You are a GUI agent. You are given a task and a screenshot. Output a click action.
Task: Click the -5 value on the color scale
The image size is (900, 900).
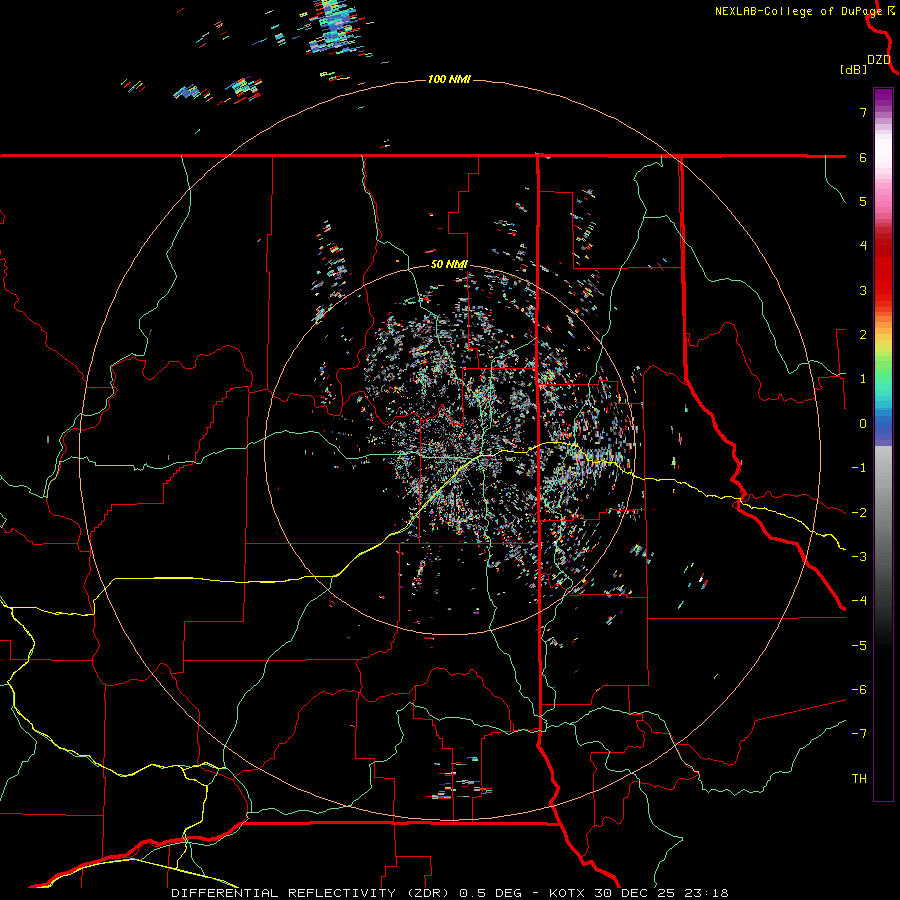(859, 646)
